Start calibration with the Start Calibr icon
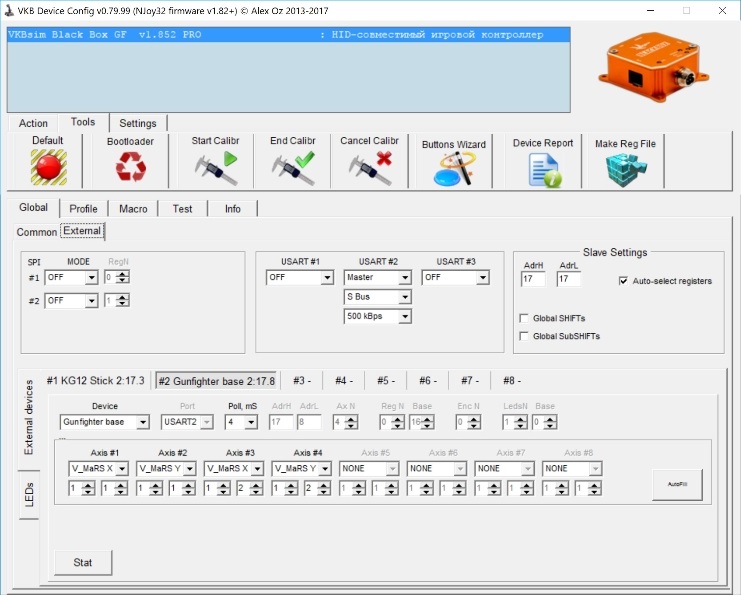Screen dimensions: 741x596 point(215,168)
